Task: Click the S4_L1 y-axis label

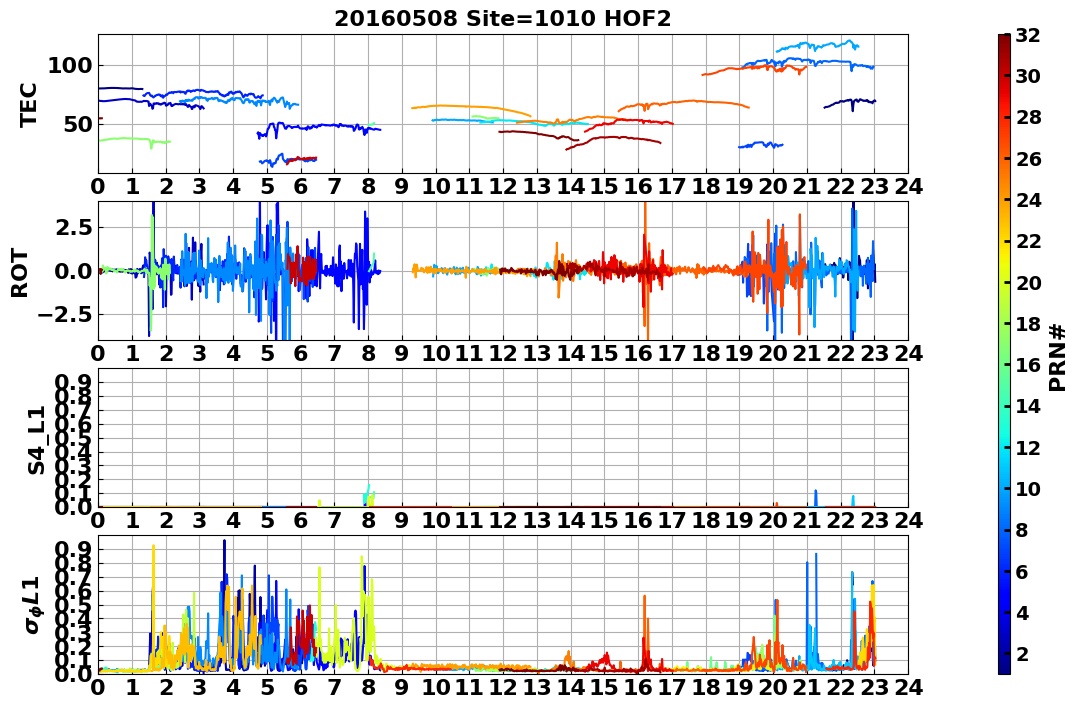Action: [x=36, y=440]
